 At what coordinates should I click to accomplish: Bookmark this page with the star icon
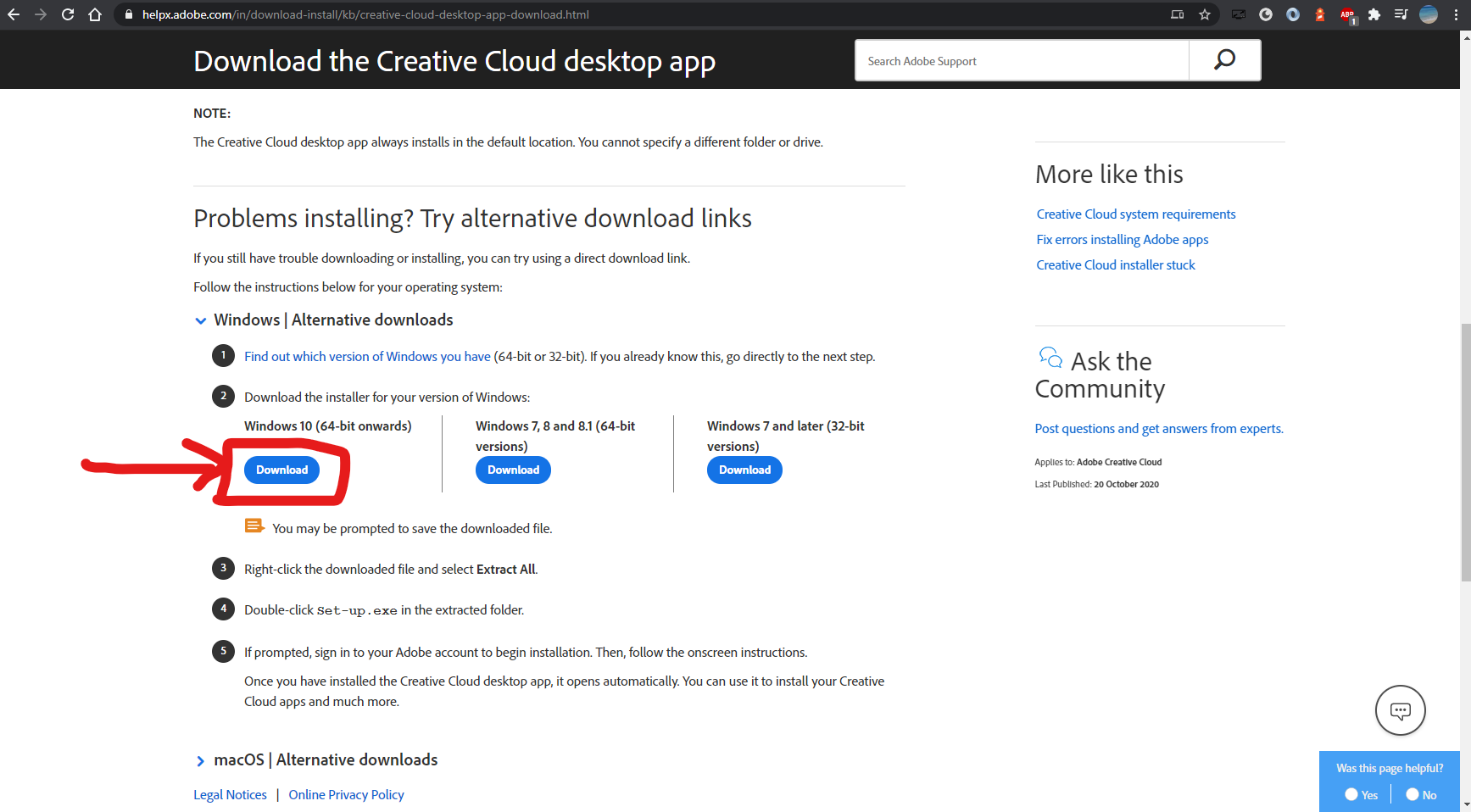coord(1205,14)
